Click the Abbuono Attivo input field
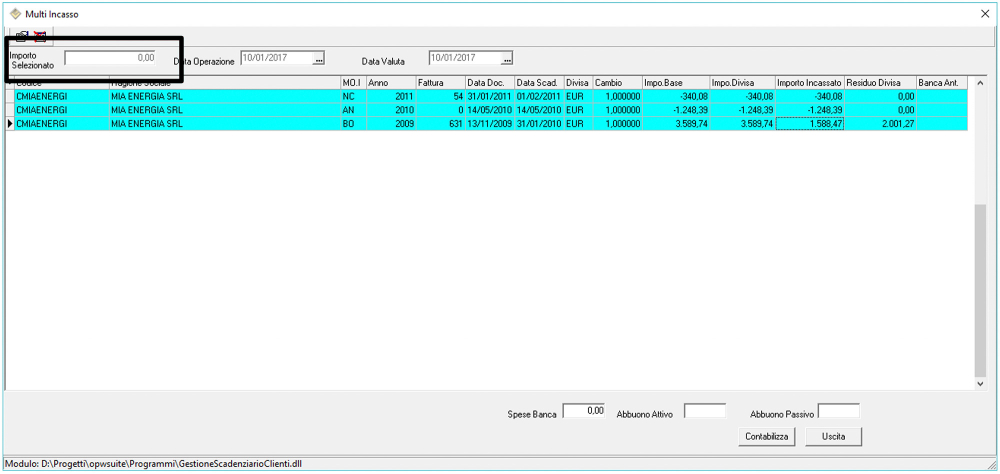The height and width of the screenshot is (474, 1000). 704,411
